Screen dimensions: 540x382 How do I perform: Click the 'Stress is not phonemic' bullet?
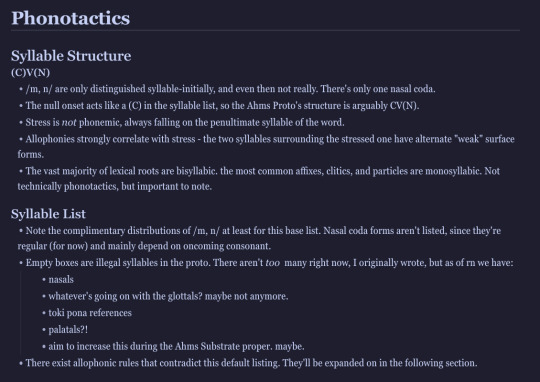[185, 123]
